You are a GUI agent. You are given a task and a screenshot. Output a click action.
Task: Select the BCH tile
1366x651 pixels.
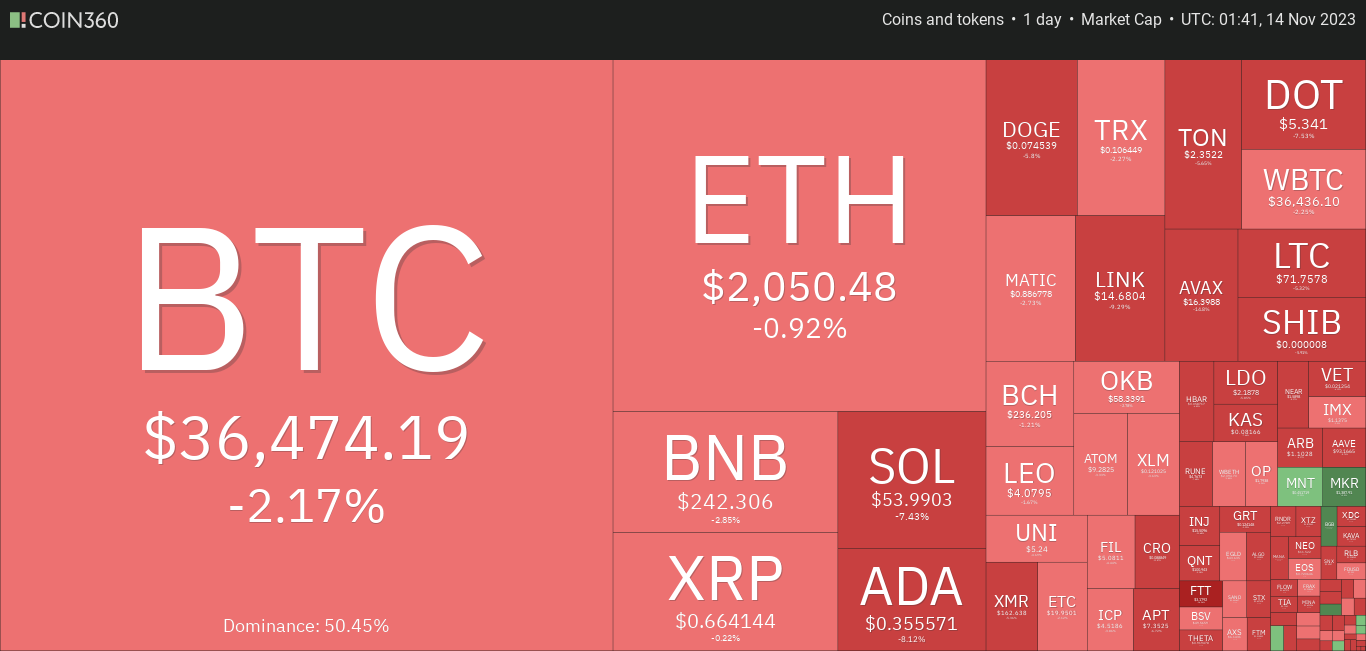coord(1029,403)
